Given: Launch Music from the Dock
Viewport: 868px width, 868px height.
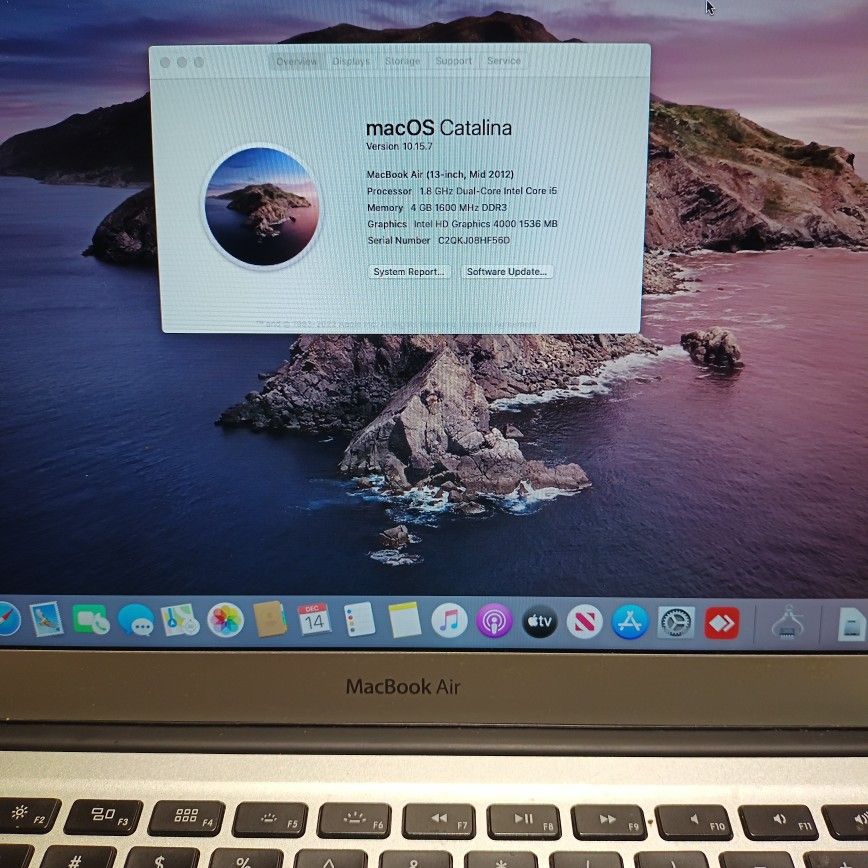Looking at the screenshot, I should click(x=449, y=621).
